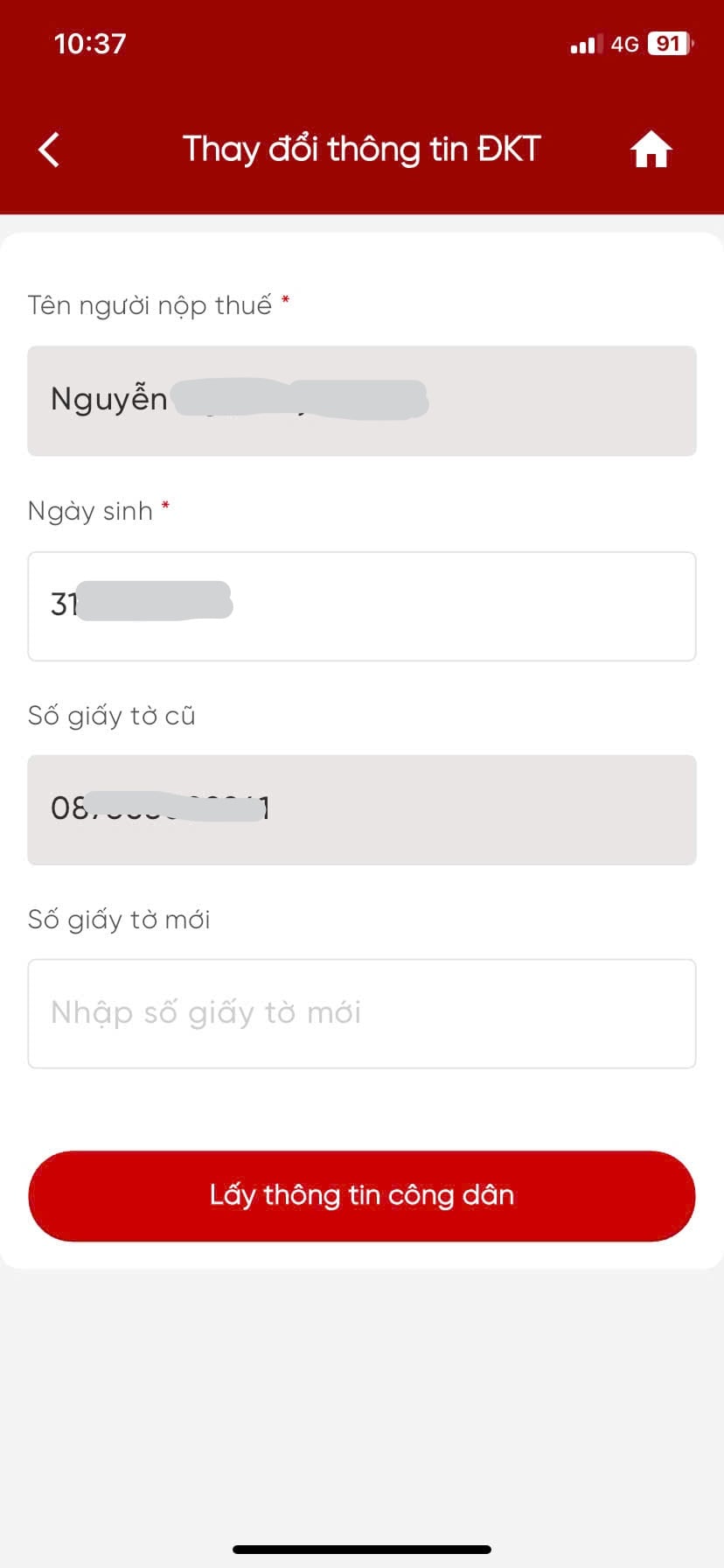The width and height of the screenshot is (724, 1568).
Task: Tap the Số giấy tờ cũ label
Action: coord(112,717)
